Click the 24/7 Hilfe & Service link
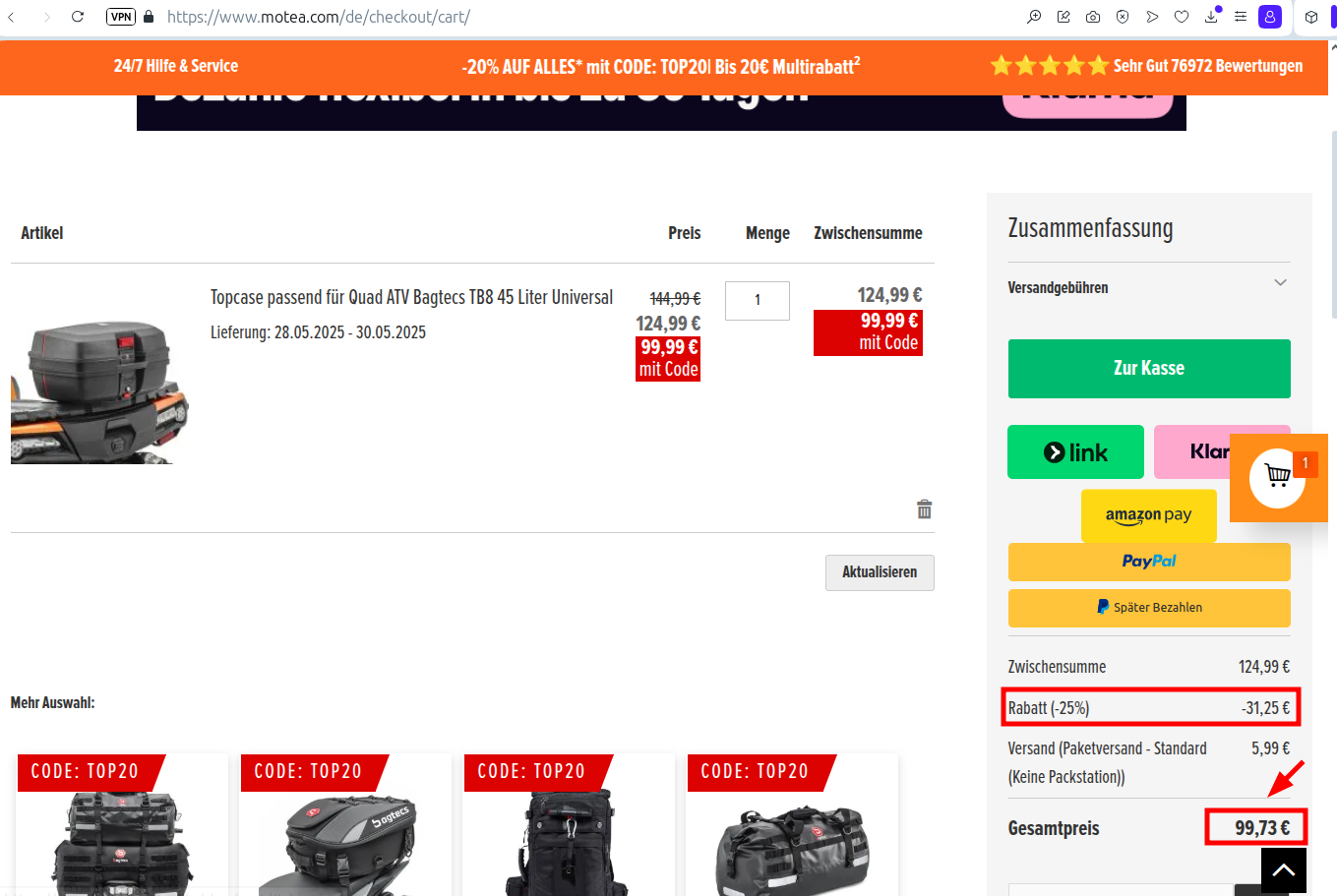1337x896 pixels. (176, 66)
